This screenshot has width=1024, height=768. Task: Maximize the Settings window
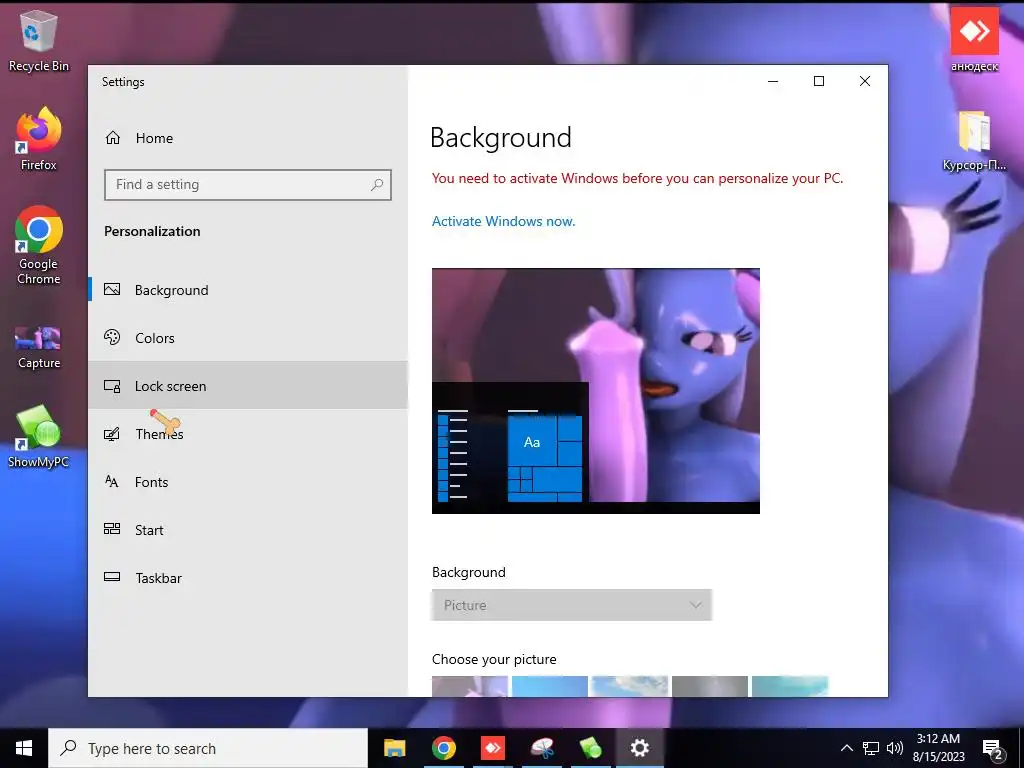819,81
